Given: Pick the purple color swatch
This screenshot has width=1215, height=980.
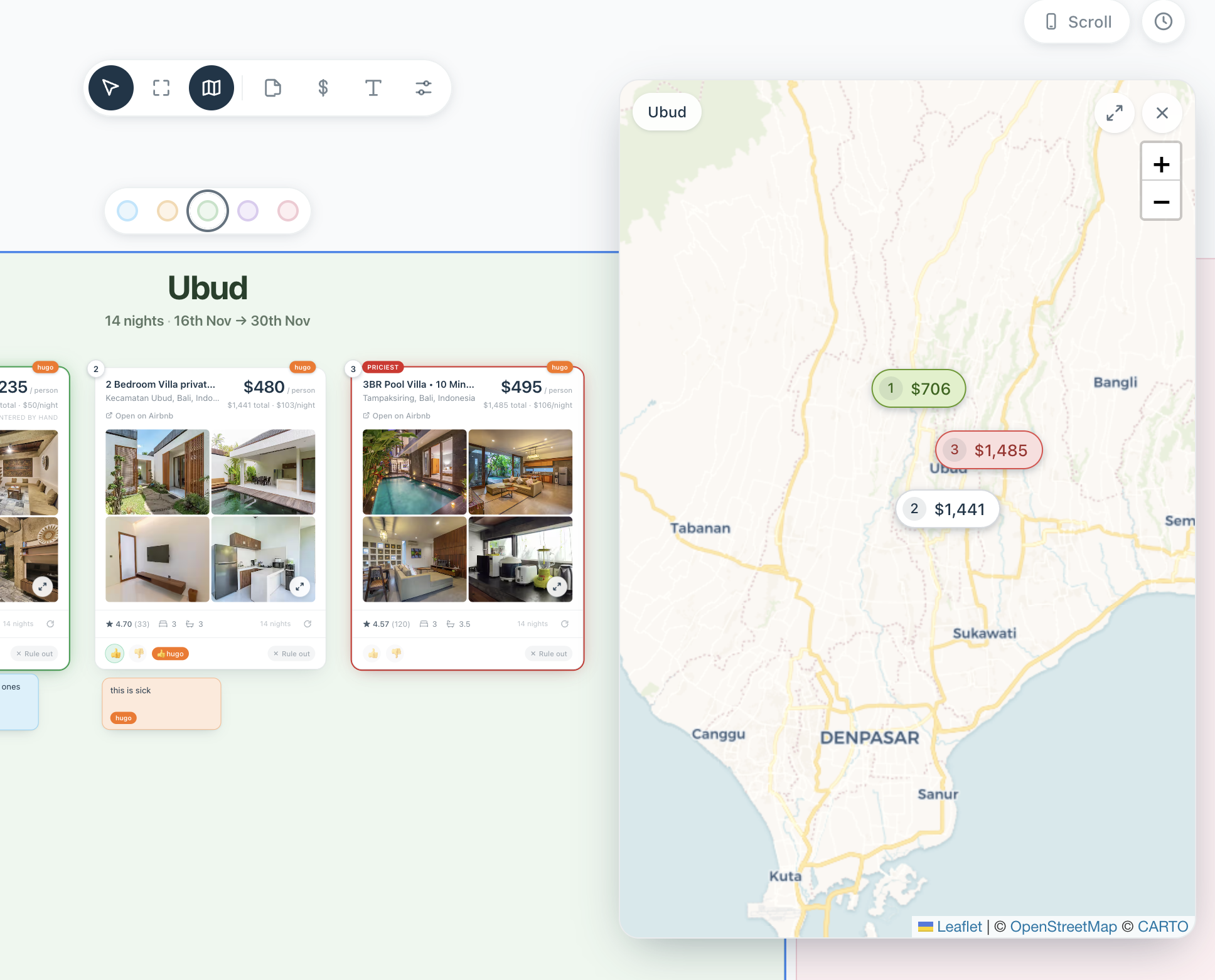Looking at the screenshot, I should coord(248,211).
